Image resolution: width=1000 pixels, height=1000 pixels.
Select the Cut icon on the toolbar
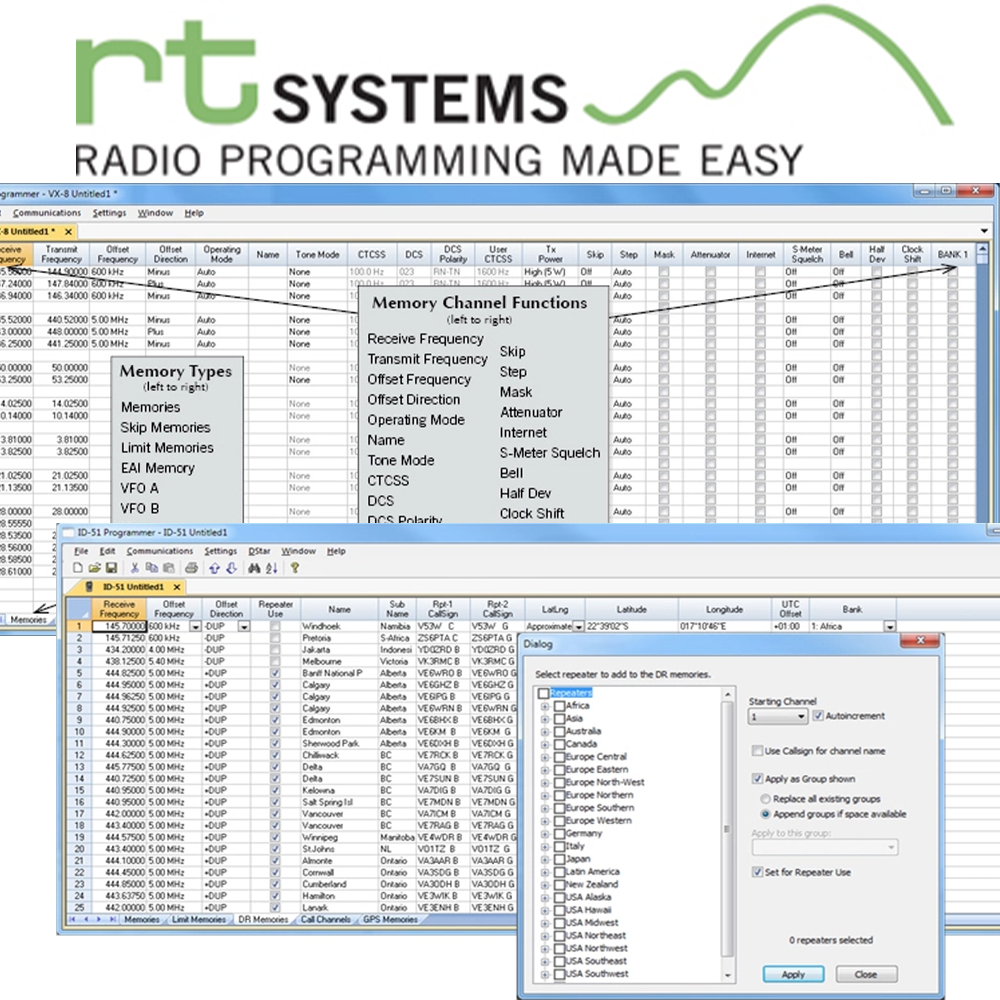(x=133, y=567)
